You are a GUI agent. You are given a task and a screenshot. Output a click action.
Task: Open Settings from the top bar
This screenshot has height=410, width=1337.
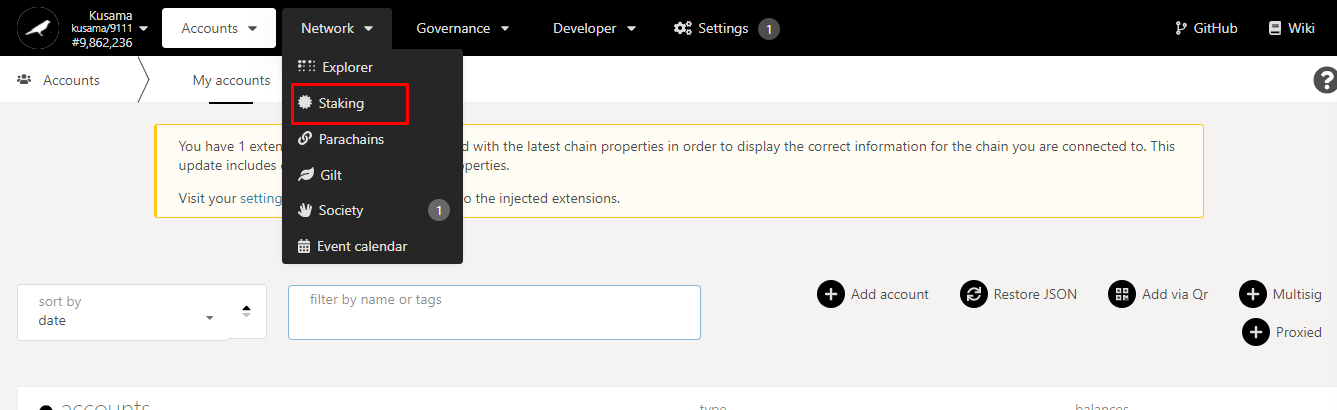[x=726, y=28]
